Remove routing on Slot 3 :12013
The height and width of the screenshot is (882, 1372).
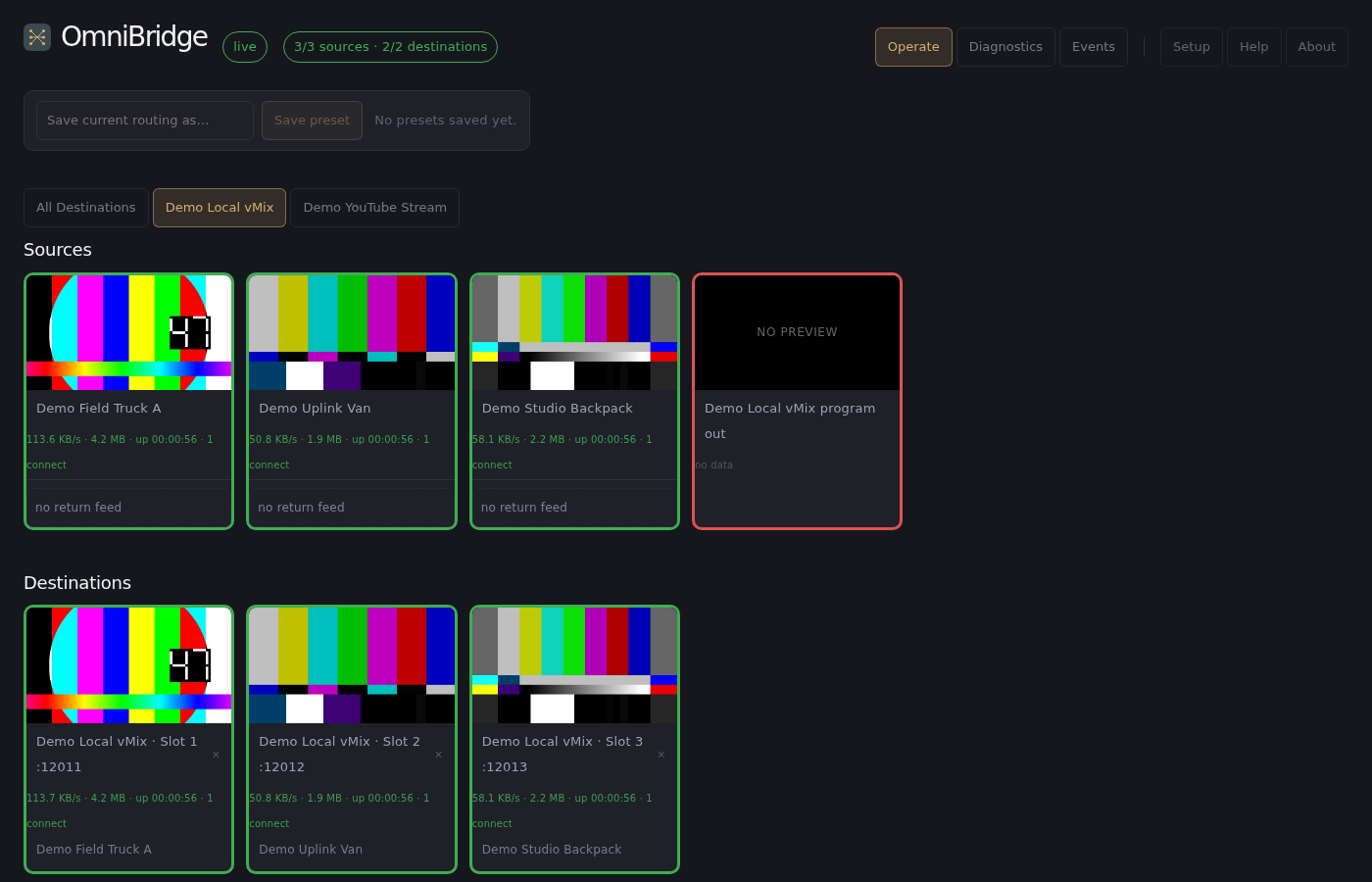pos(661,755)
